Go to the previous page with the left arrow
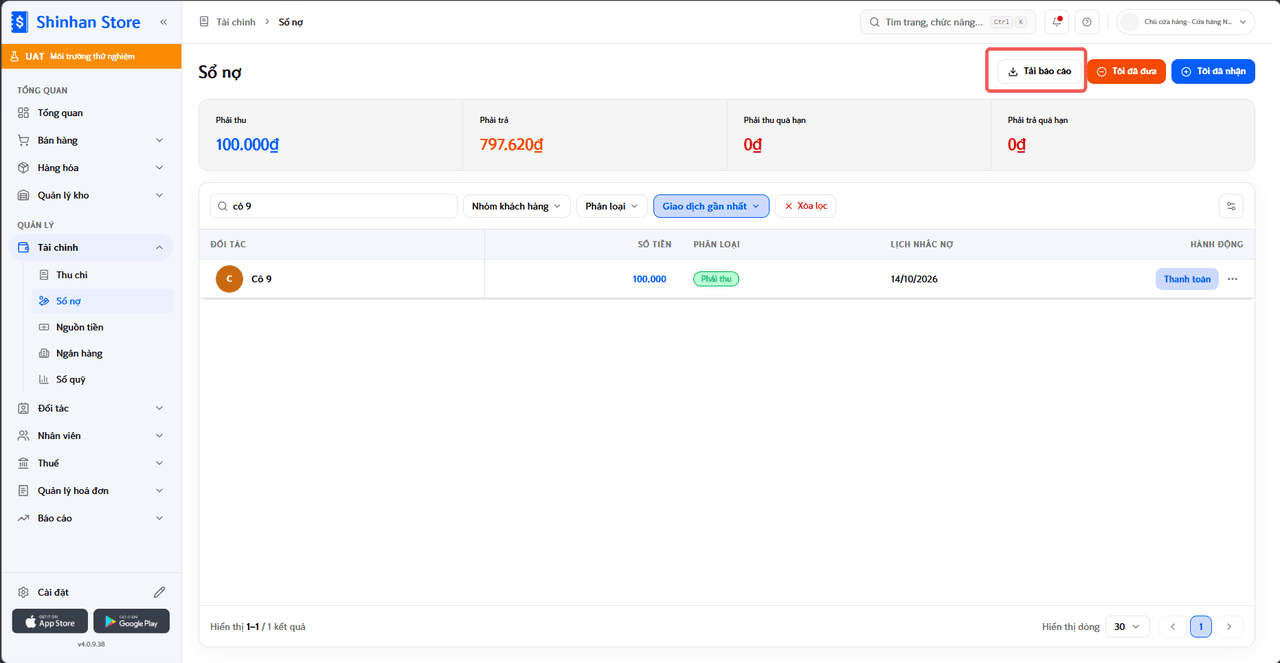This screenshot has width=1280, height=663. [1173, 627]
